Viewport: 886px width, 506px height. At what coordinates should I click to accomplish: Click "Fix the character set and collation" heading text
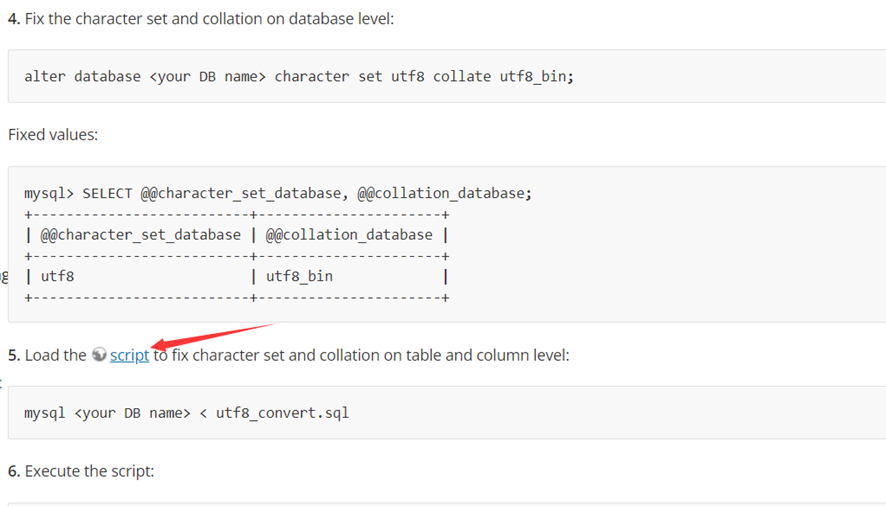point(150,19)
